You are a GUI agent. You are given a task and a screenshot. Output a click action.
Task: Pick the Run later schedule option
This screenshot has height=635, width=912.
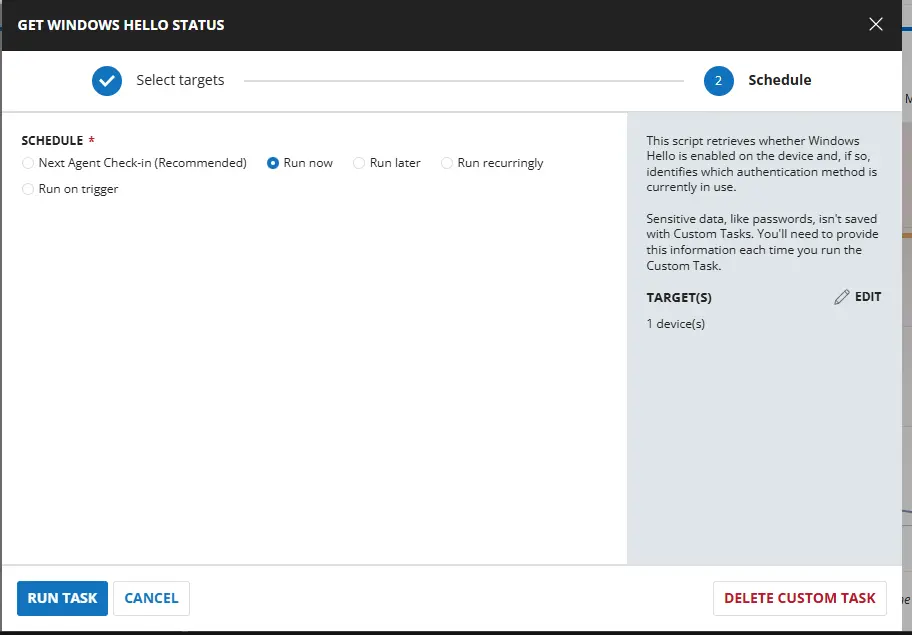(359, 163)
